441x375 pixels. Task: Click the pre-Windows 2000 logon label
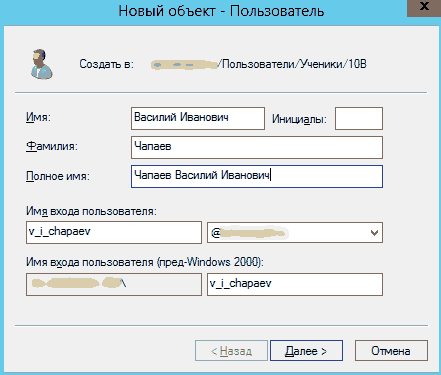145,262
